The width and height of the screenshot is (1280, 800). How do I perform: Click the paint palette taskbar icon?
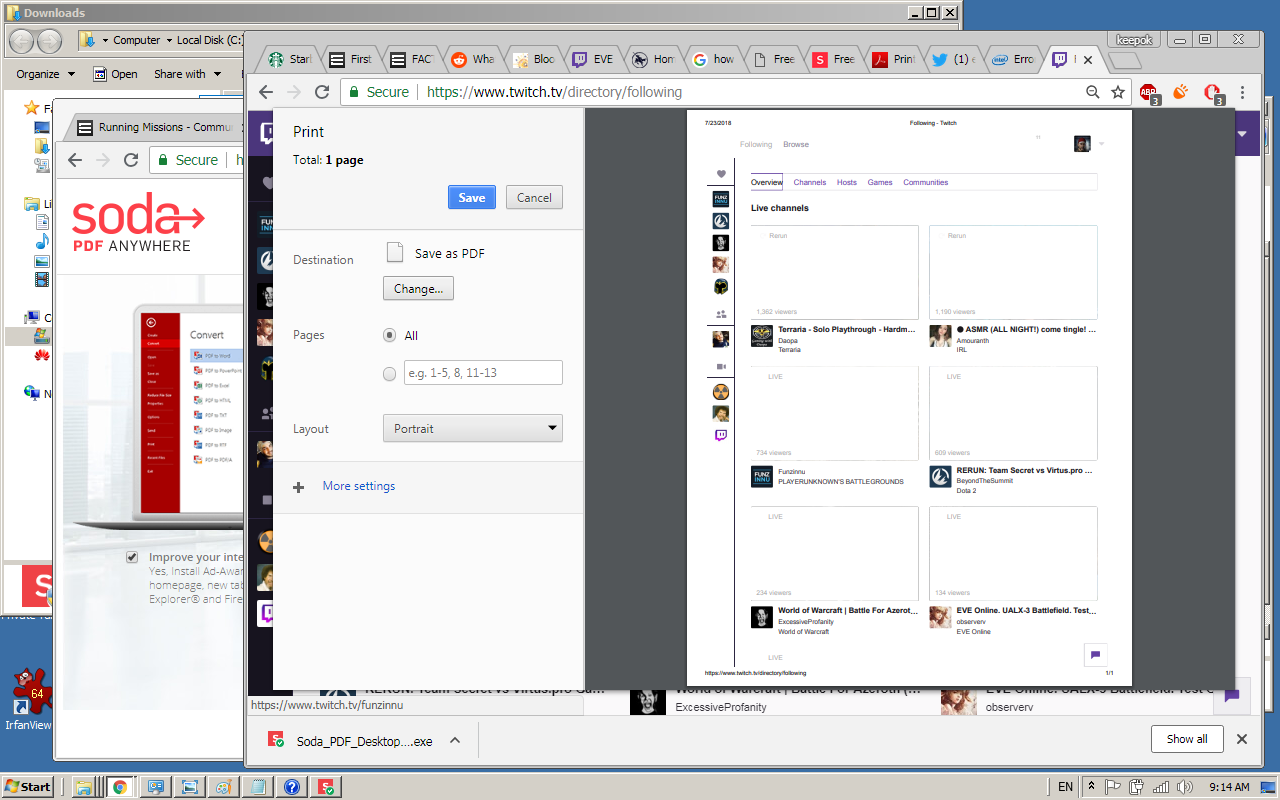coord(223,787)
